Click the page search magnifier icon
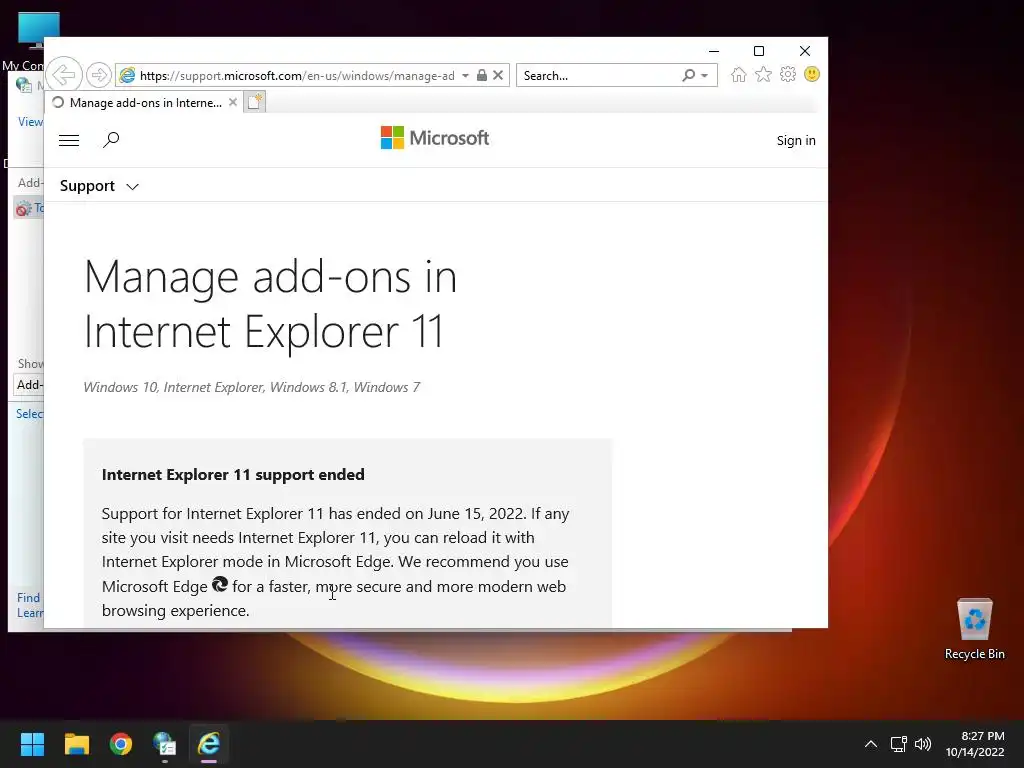Viewport: 1024px width, 768px height. (111, 140)
